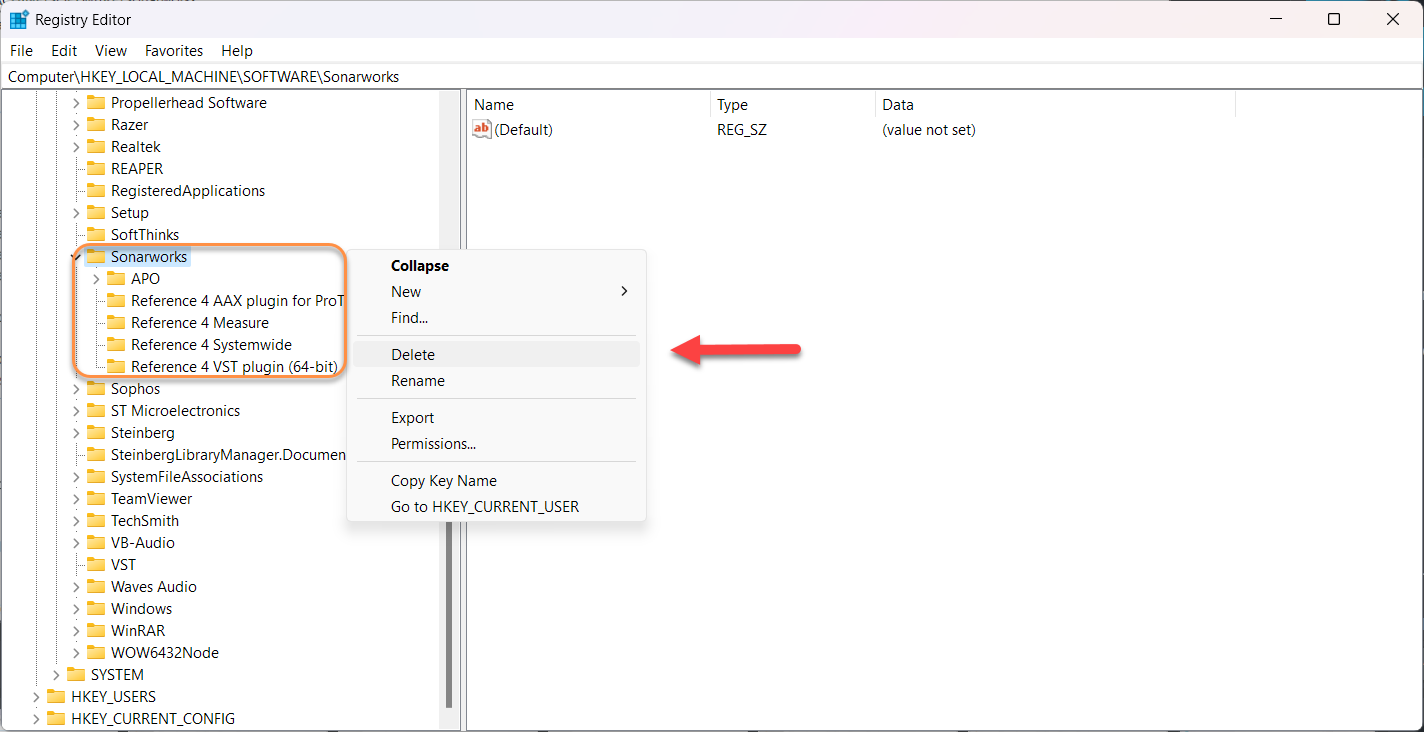Click the Setup folder icon
This screenshot has width=1424, height=732.
click(96, 212)
